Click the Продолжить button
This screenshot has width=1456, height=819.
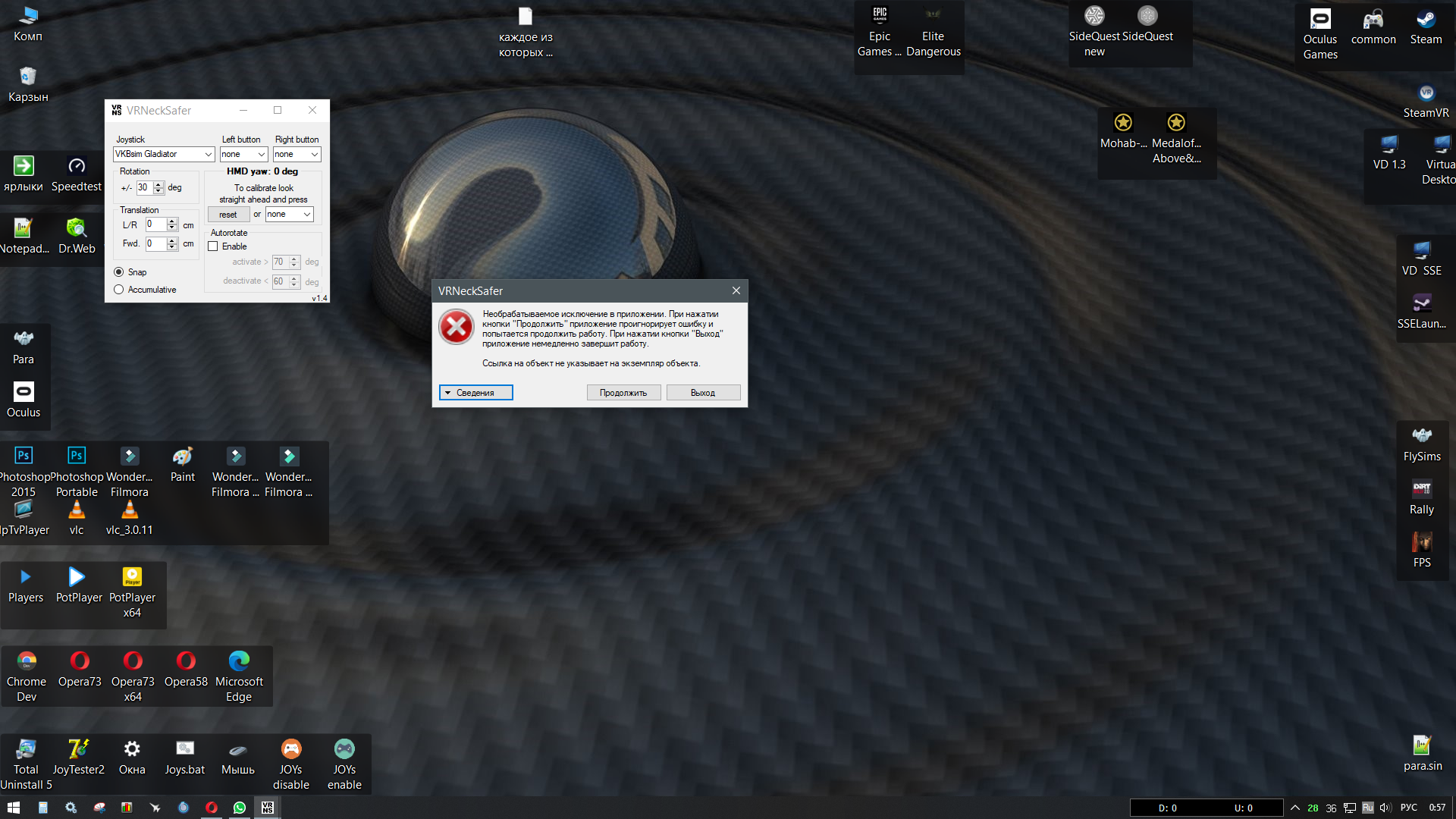[623, 393]
